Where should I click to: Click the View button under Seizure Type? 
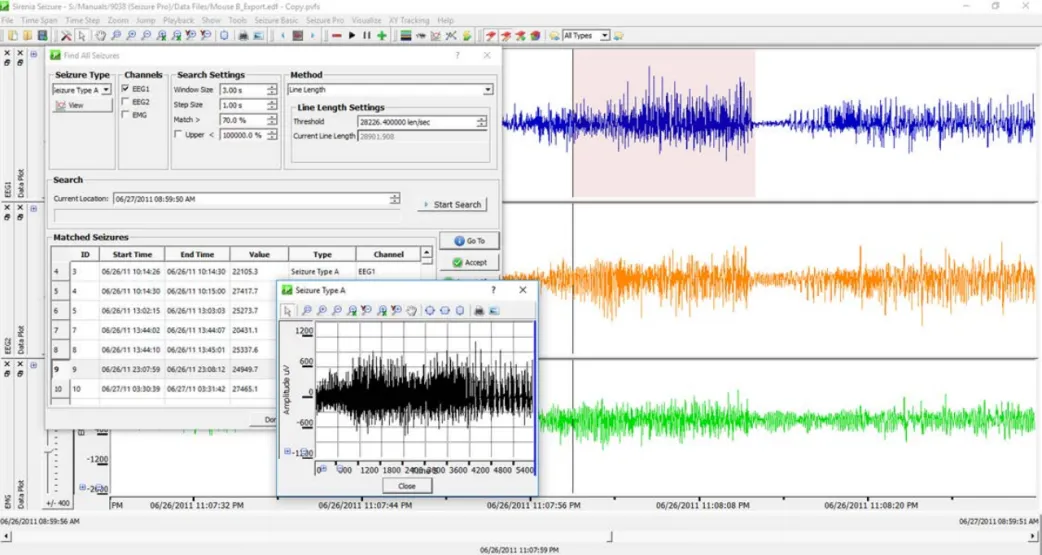(82, 105)
